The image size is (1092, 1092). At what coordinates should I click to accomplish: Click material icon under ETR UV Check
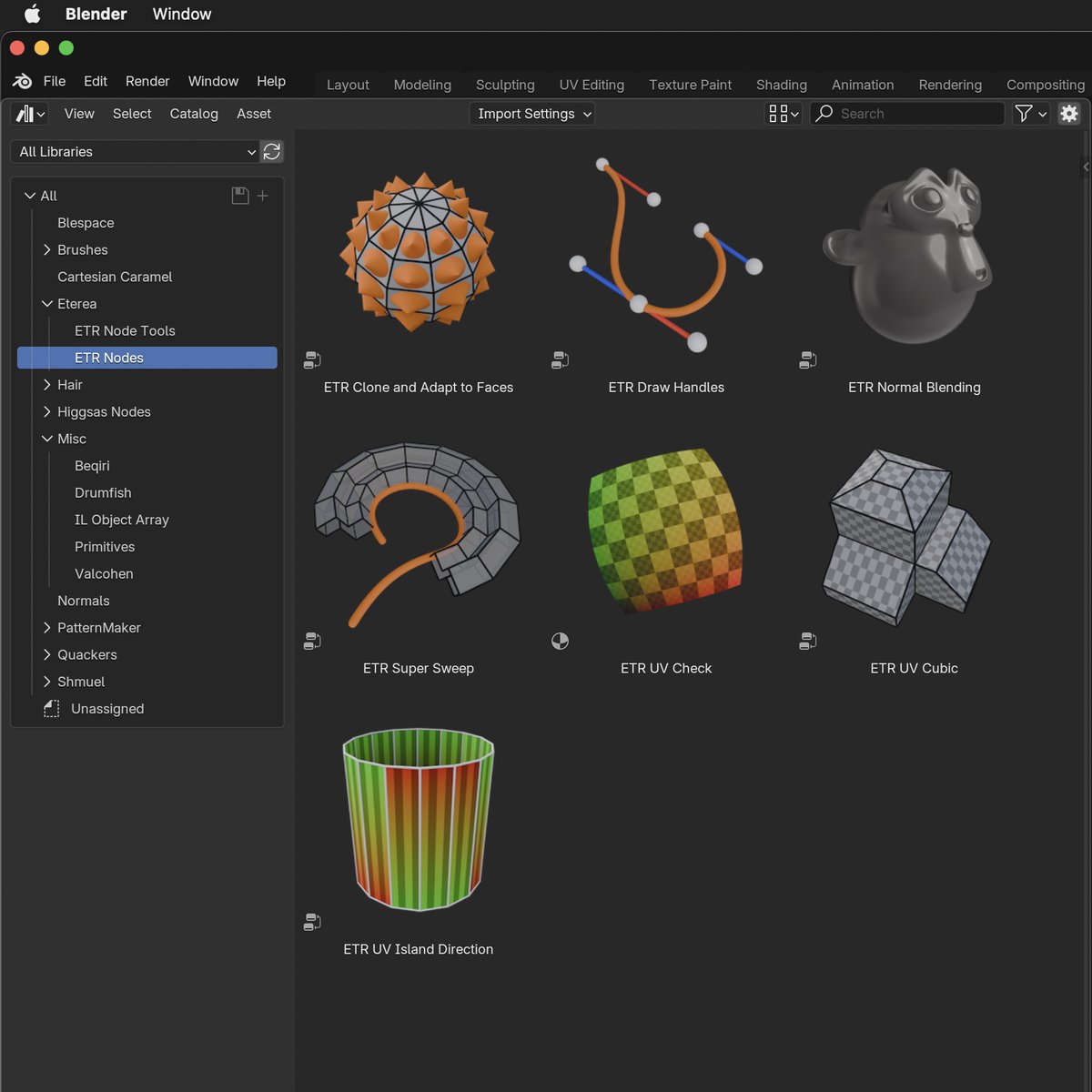pos(560,642)
